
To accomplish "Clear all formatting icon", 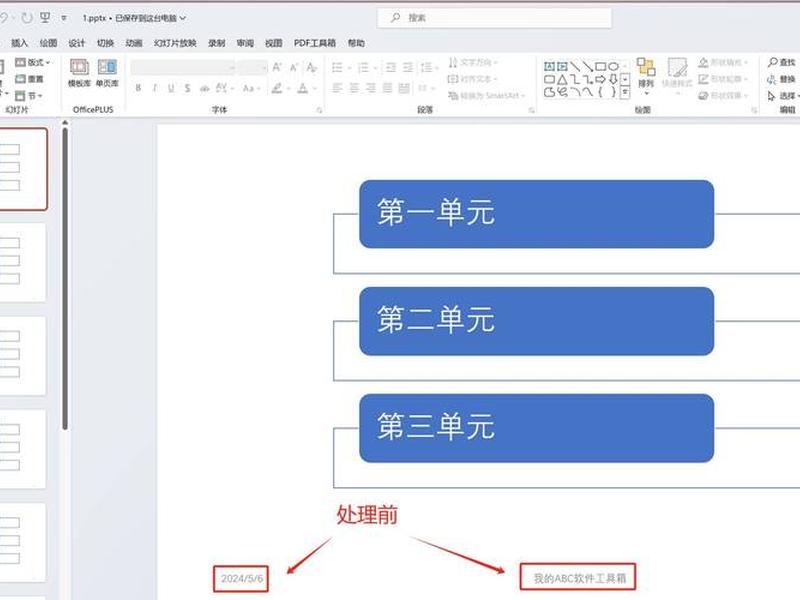I will pos(311,67).
